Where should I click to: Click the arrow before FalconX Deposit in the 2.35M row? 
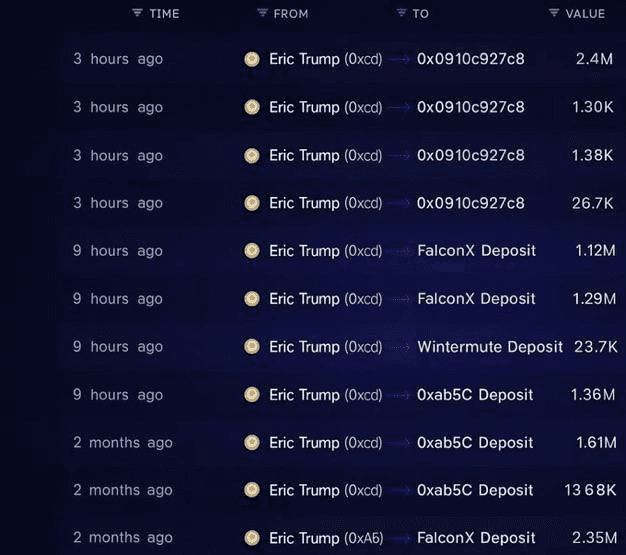400,538
